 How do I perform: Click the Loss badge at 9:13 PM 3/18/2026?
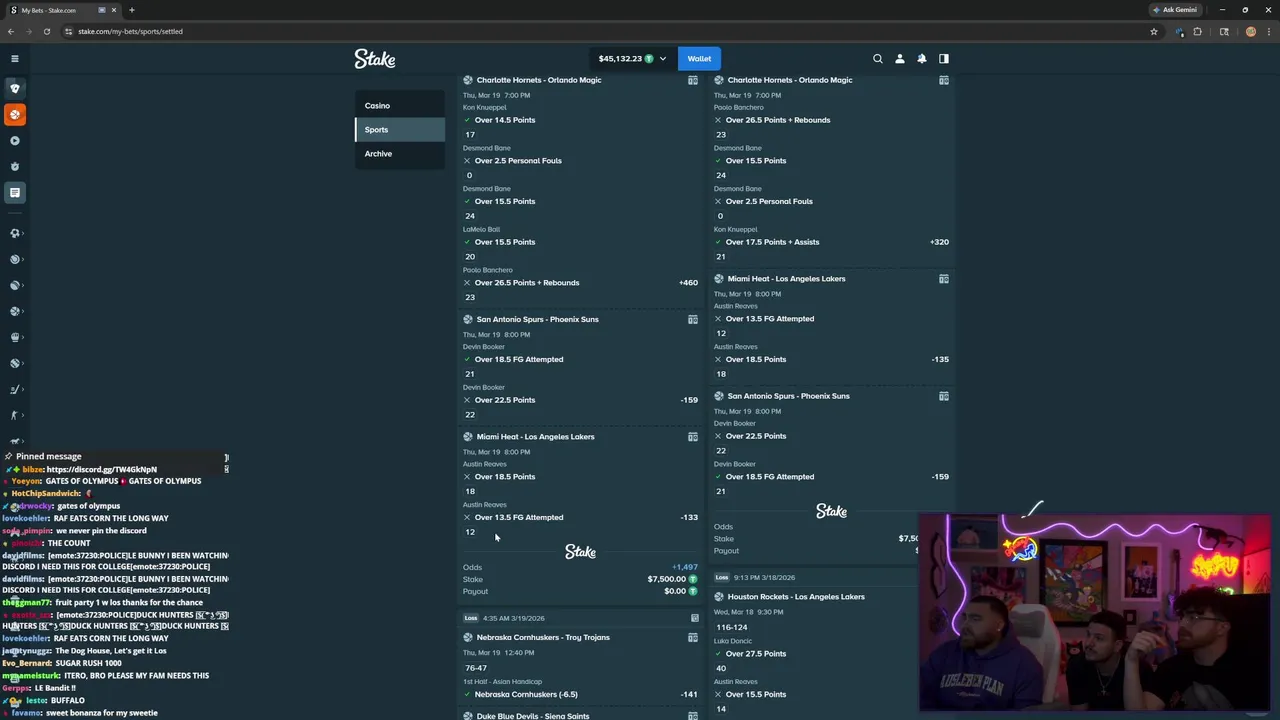[x=721, y=577]
